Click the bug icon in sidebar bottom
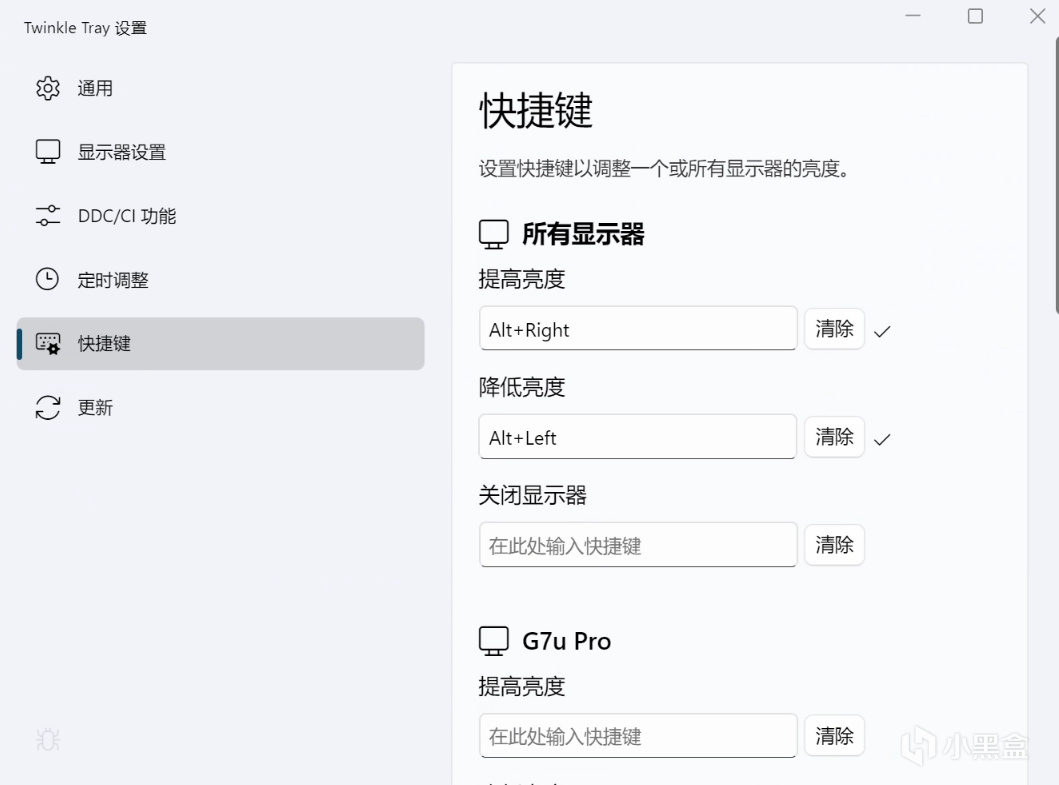1059x785 pixels. [48, 740]
